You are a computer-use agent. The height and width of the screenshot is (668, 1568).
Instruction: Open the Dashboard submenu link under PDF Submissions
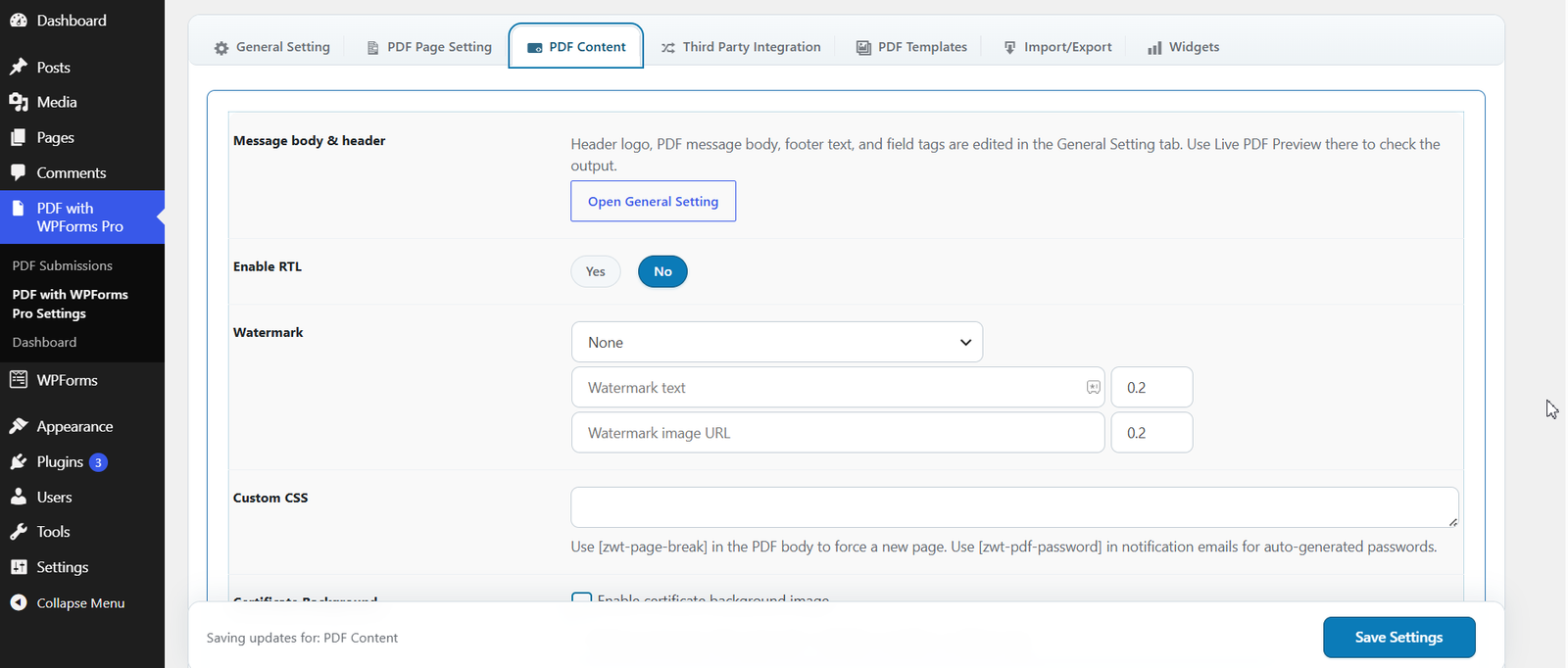pyautogui.click(x=44, y=342)
